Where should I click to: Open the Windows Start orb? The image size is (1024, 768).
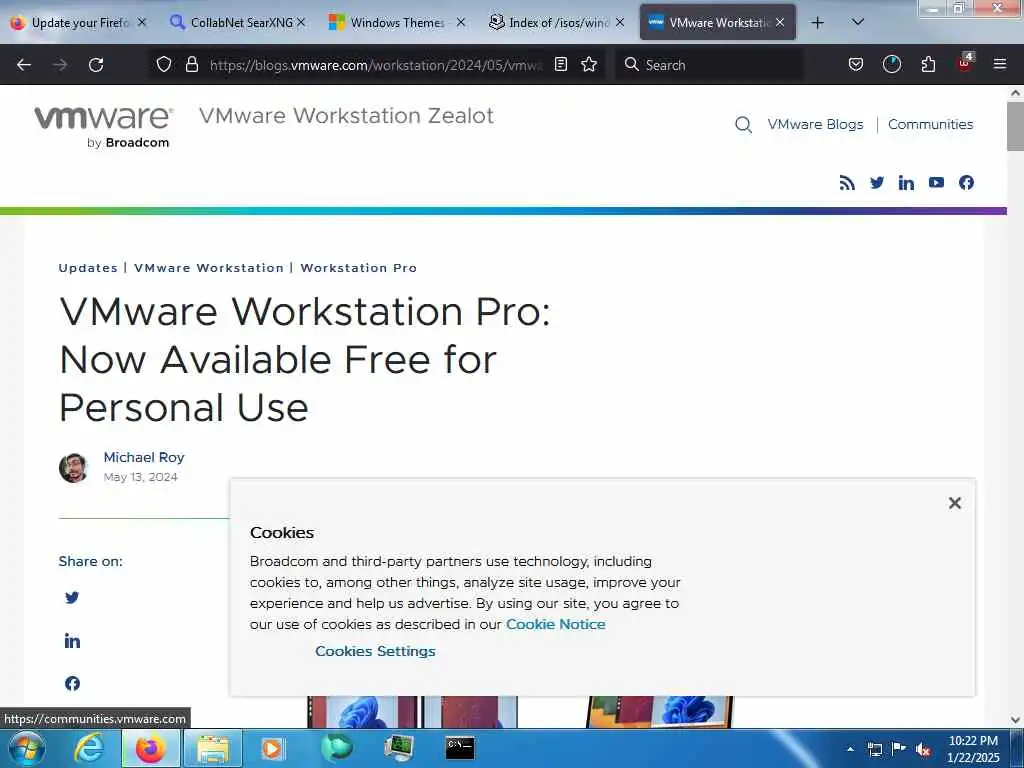27,748
